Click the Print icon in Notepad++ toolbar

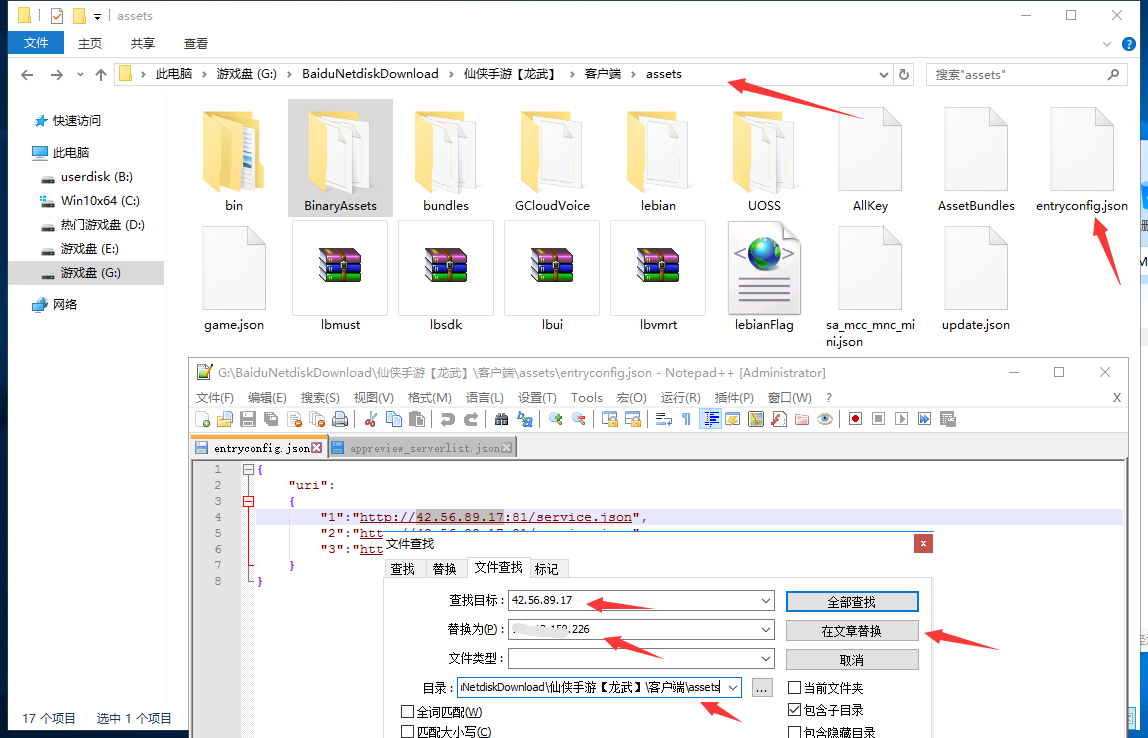click(340, 419)
